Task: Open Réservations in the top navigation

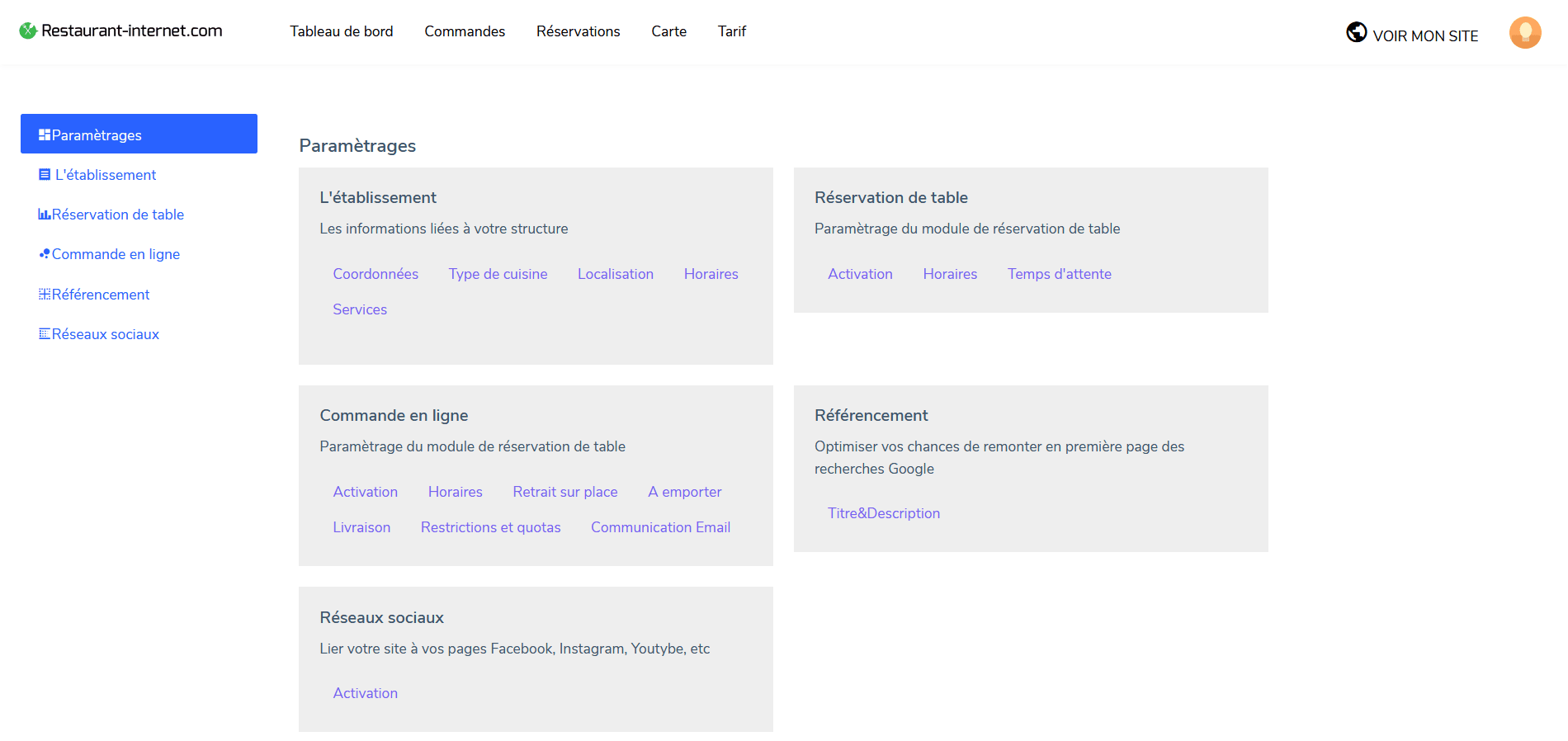Action: pos(578,31)
